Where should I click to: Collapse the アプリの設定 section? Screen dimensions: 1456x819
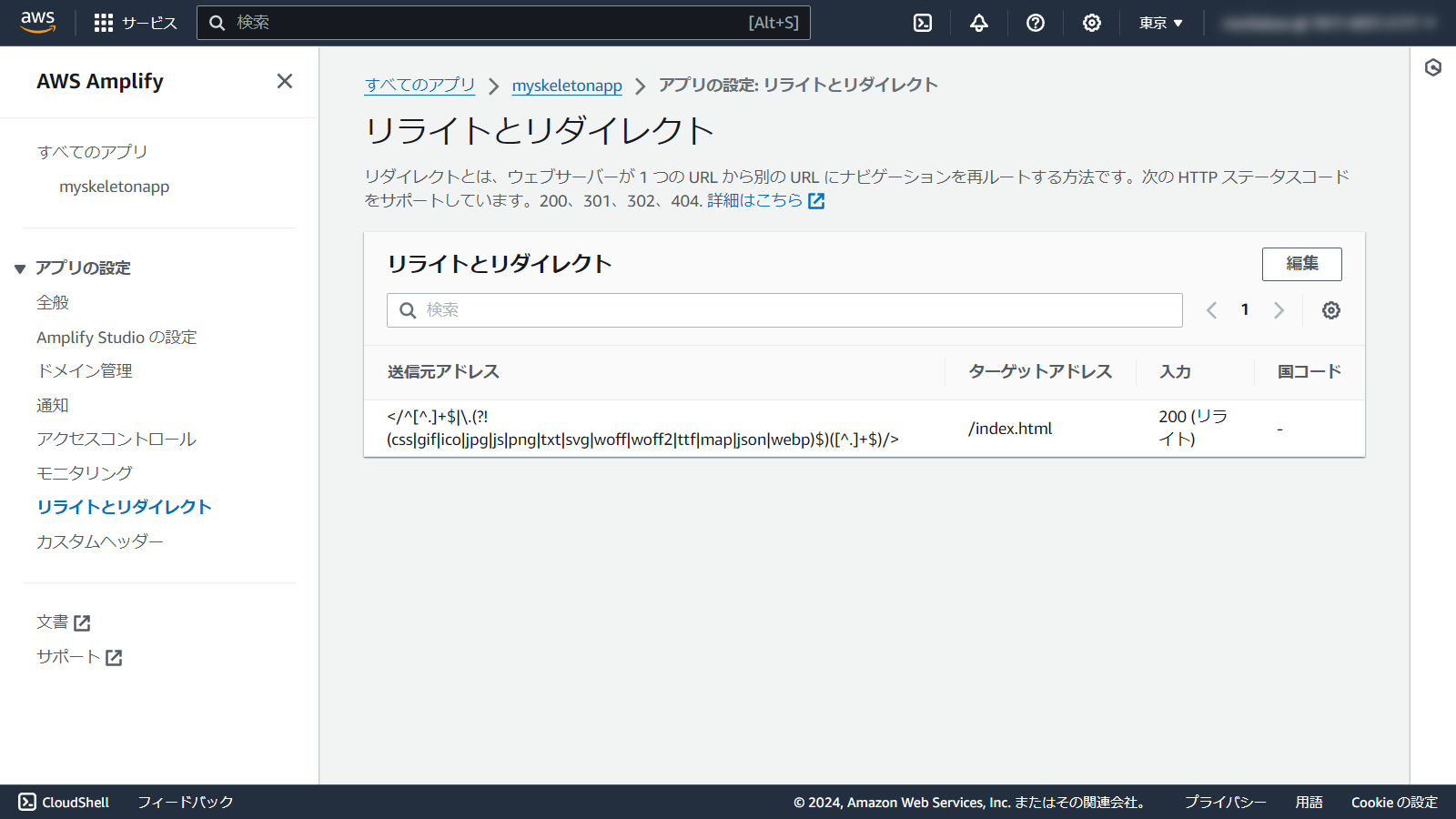(20, 268)
